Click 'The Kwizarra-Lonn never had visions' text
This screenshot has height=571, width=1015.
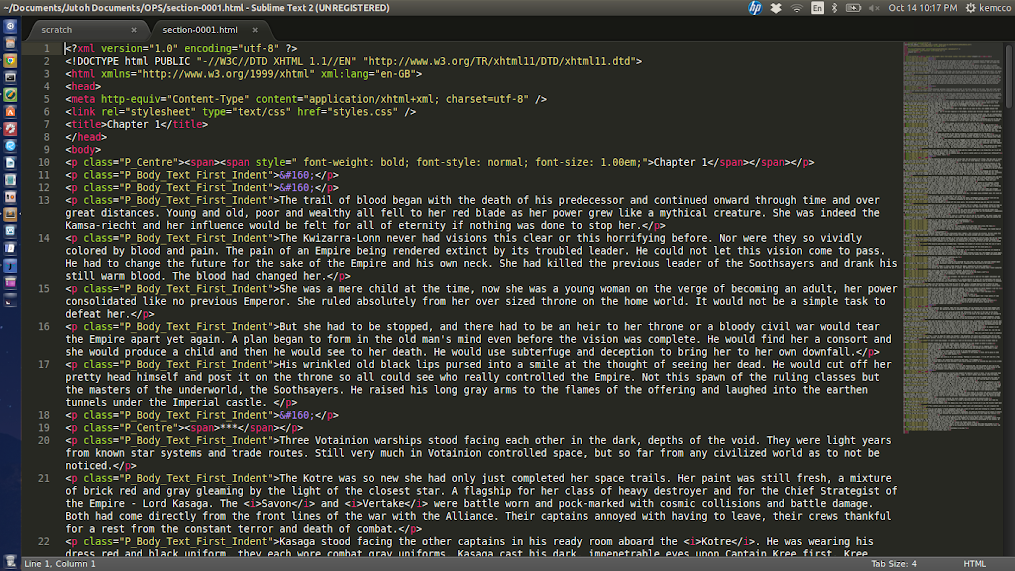383,238
